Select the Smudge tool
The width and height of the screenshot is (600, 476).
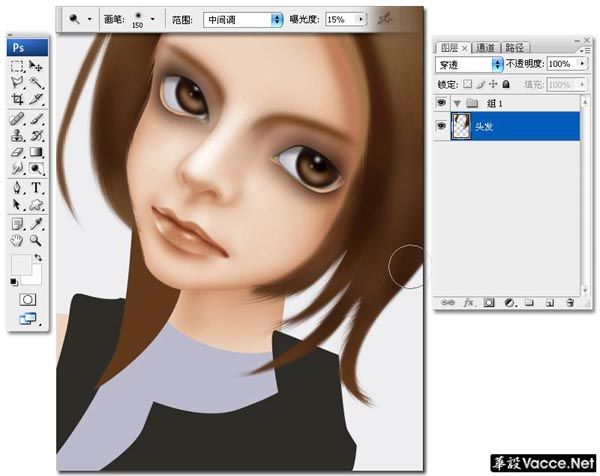click(x=17, y=168)
